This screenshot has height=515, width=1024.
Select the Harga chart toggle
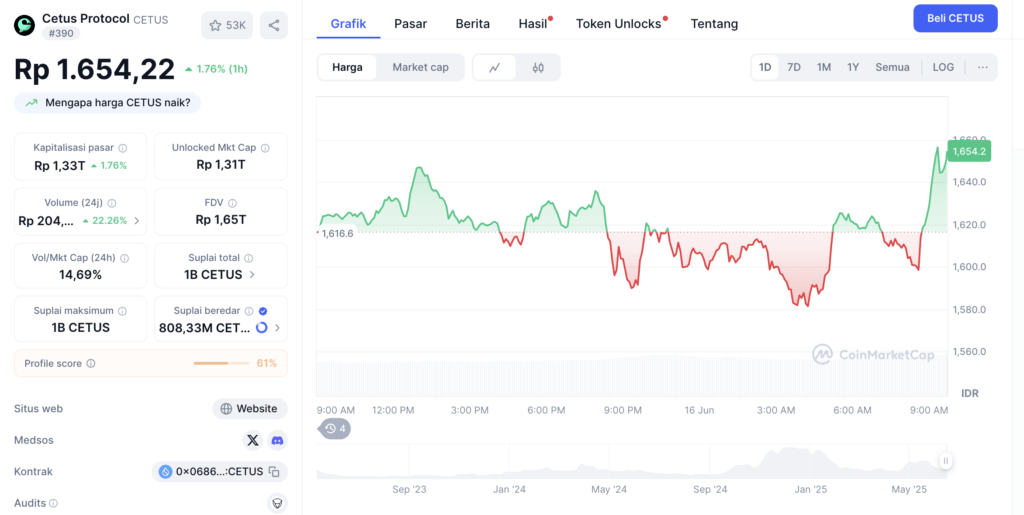tap(347, 67)
